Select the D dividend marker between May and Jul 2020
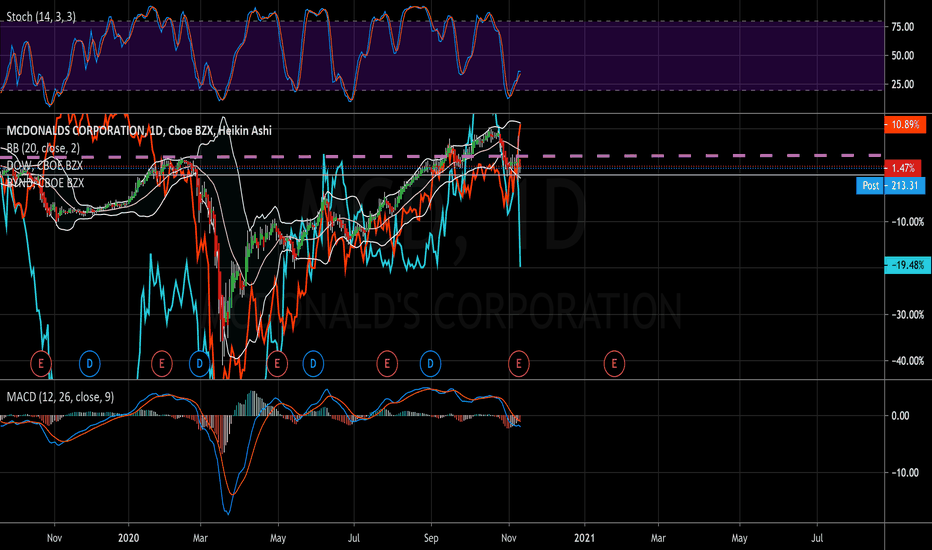Viewport: 932px width, 550px height. click(313, 363)
